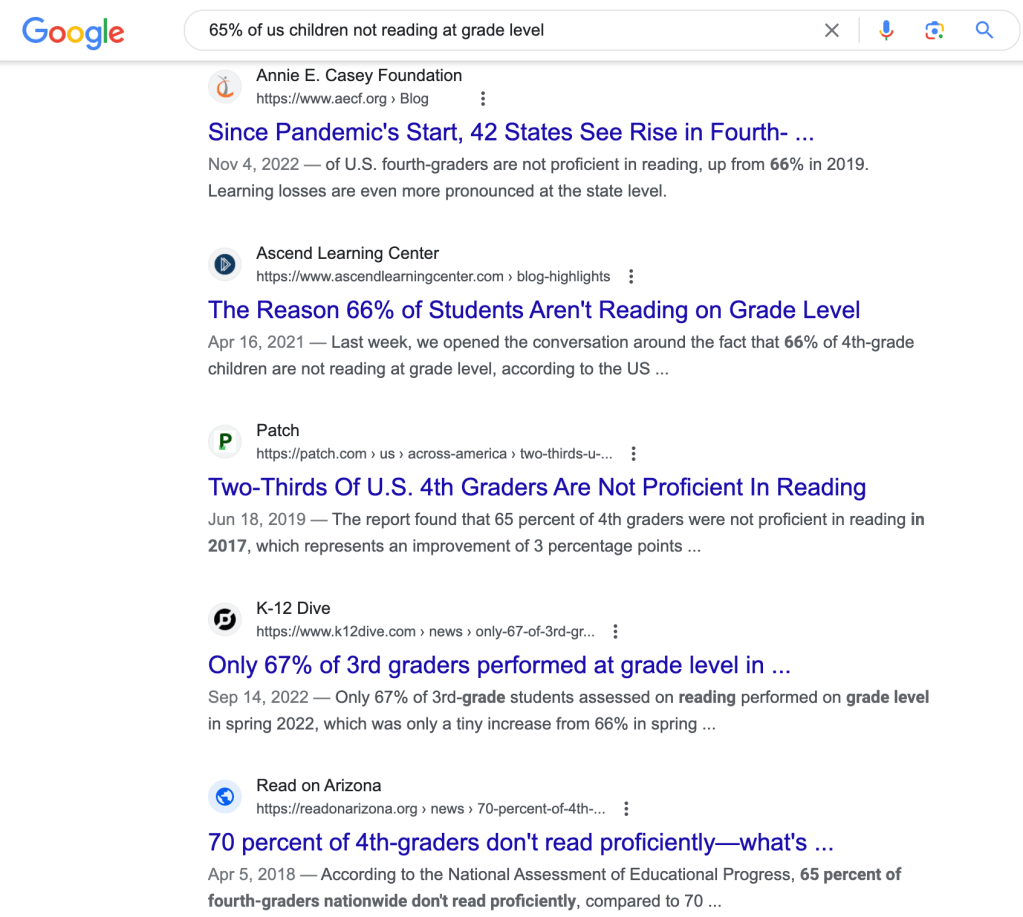
Task: Clear the search box text
Action: 831,31
